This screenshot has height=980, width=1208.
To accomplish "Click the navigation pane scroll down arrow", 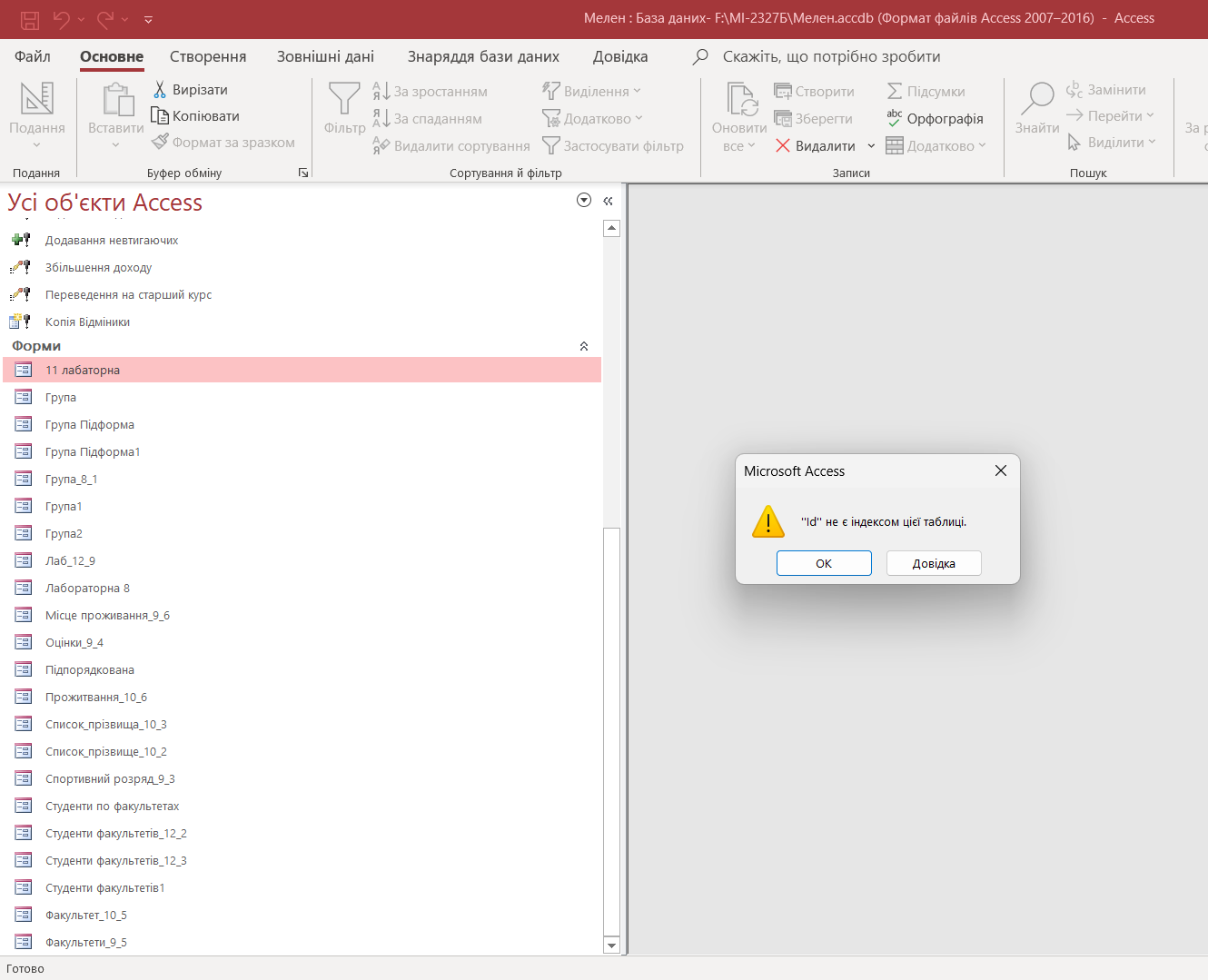I will (x=611, y=945).
